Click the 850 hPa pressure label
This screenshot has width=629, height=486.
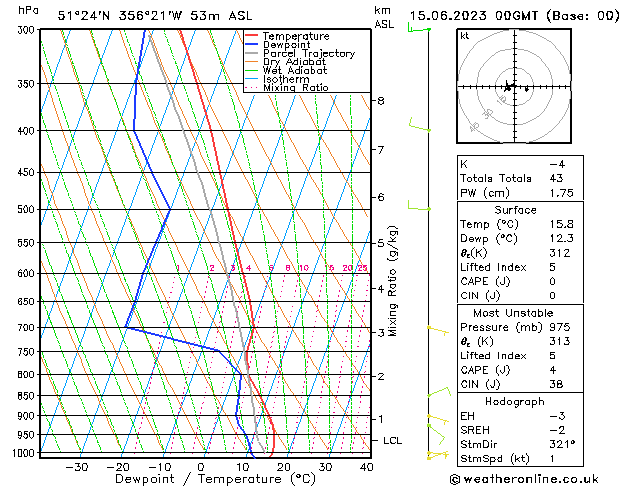point(28,396)
